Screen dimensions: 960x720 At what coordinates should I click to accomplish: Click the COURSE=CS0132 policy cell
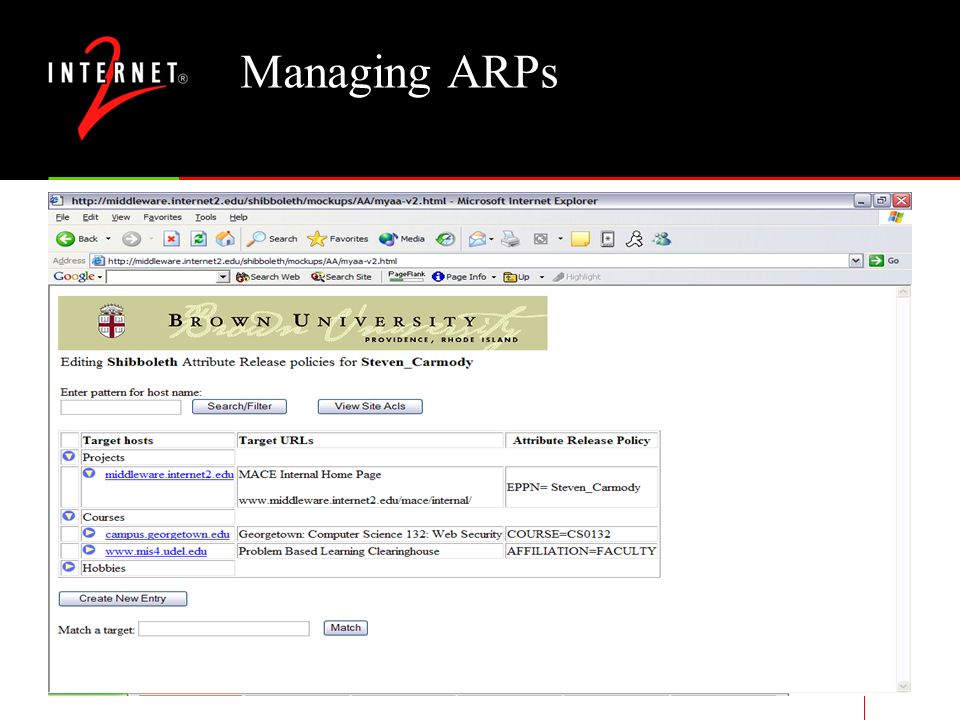581,534
